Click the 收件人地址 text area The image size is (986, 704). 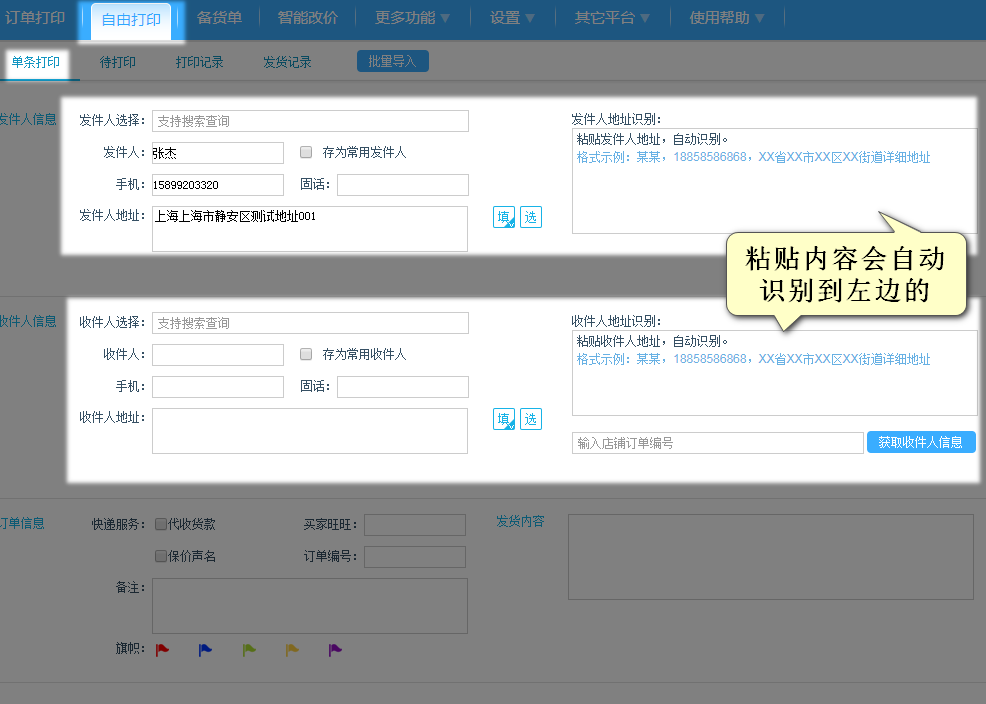point(310,431)
